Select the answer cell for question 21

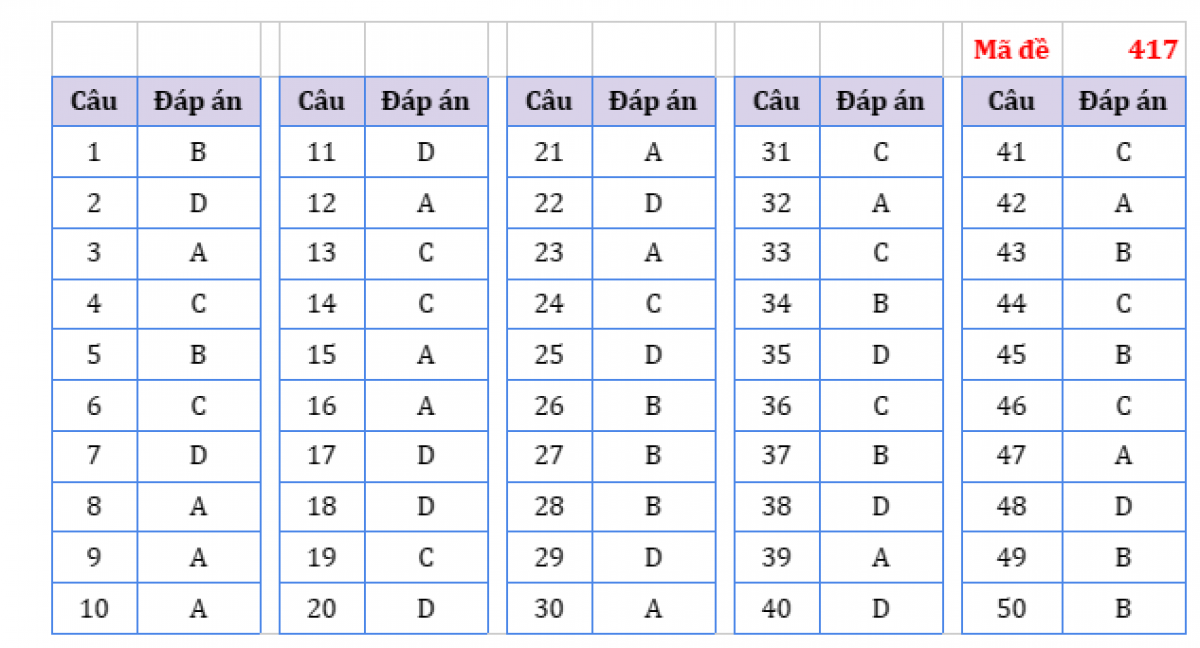[654, 152]
